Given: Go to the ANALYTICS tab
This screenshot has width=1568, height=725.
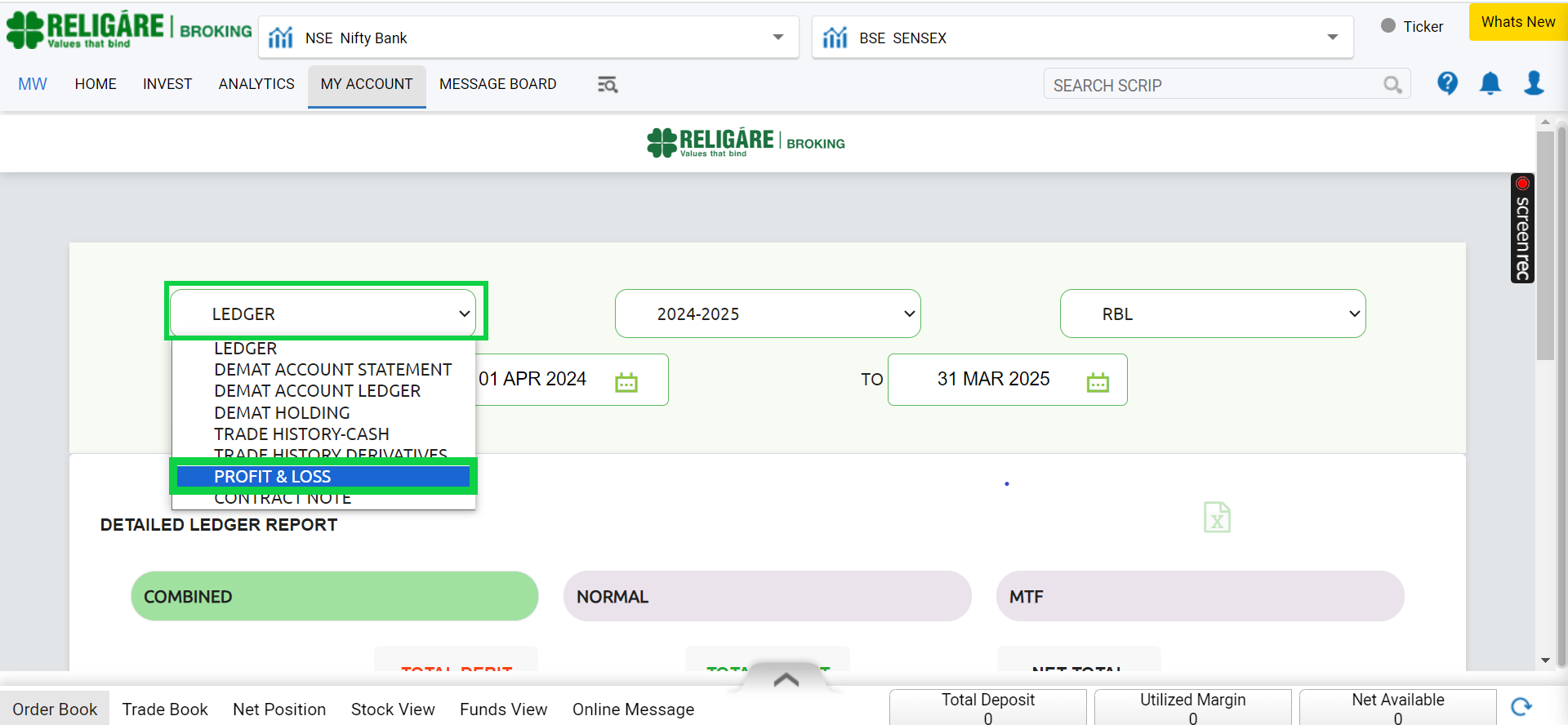Looking at the screenshot, I should pos(256,84).
